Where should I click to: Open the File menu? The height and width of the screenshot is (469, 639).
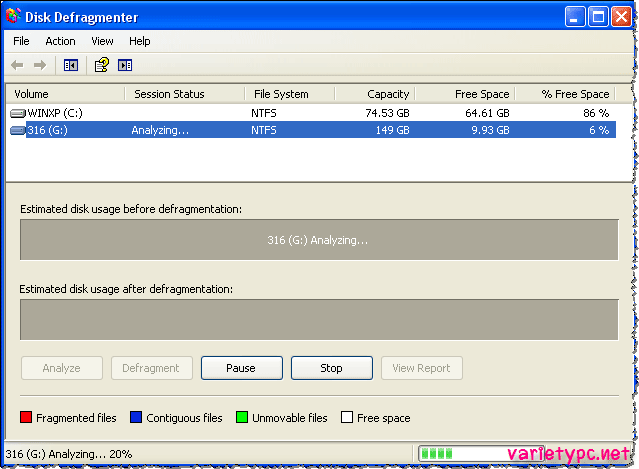(x=21, y=41)
